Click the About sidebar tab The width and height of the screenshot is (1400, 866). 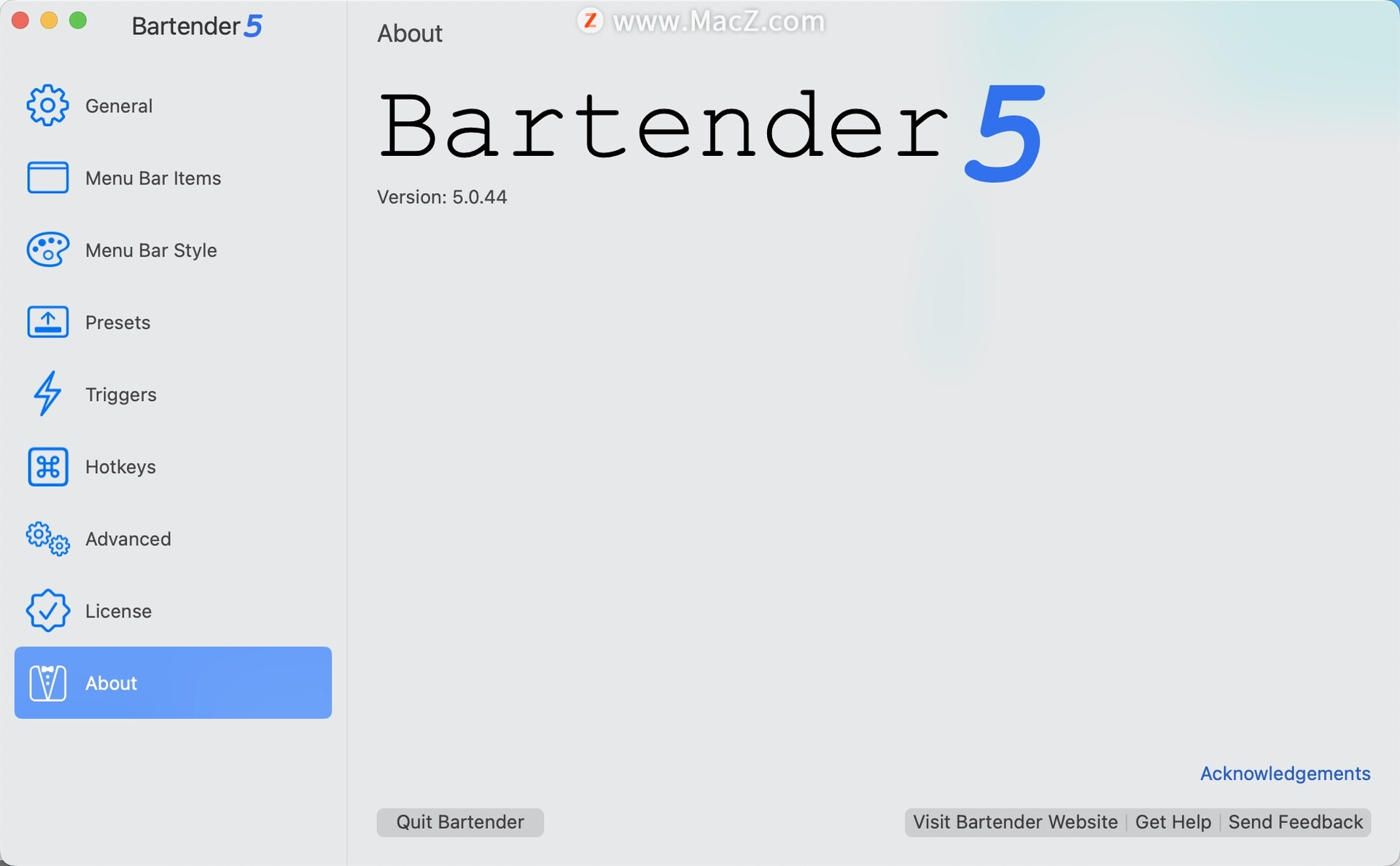173,684
